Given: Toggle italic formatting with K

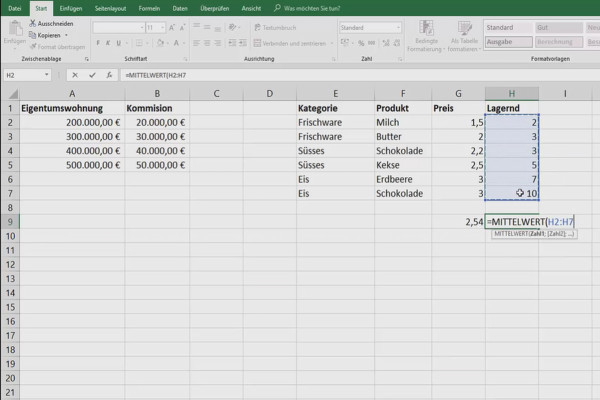Looking at the screenshot, I should [x=108, y=43].
